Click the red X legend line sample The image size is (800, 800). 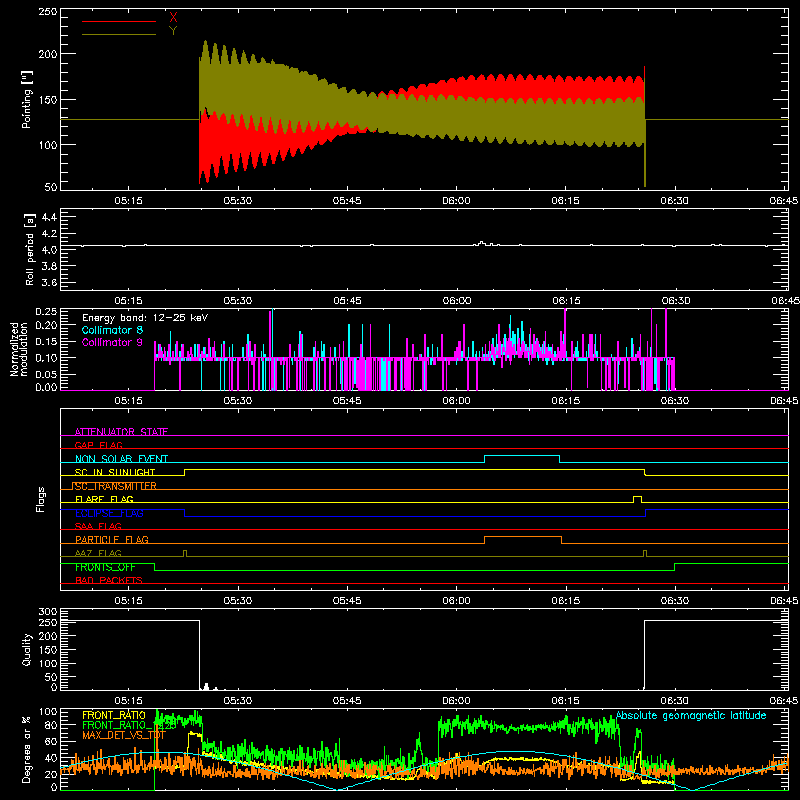[119, 21]
